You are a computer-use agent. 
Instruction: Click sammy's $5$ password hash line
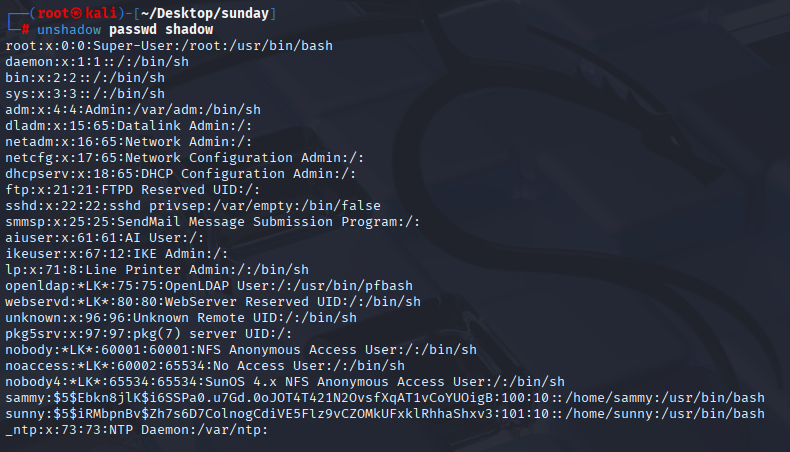(x=385, y=398)
